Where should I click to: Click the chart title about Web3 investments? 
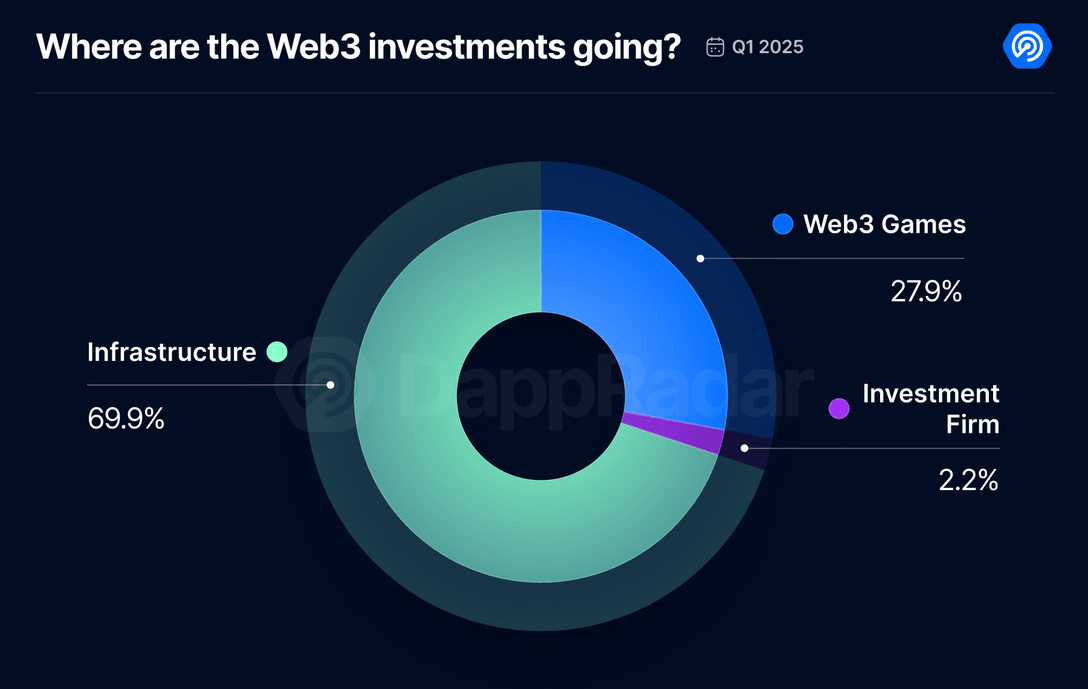pyautogui.click(x=358, y=47)
